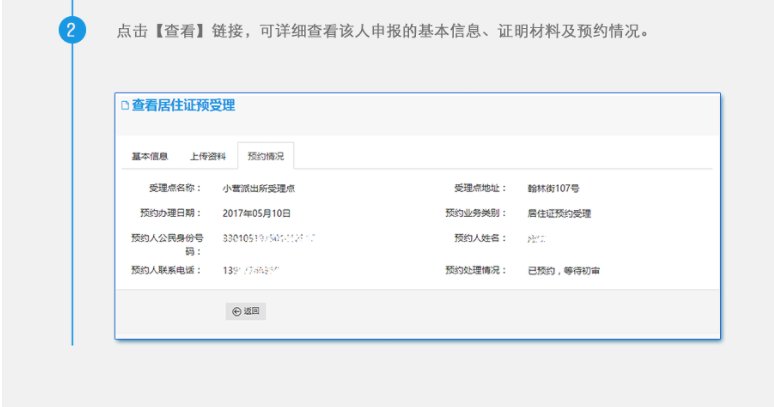Click the 返回 button

pyautogui.click(x=246, y=311)
